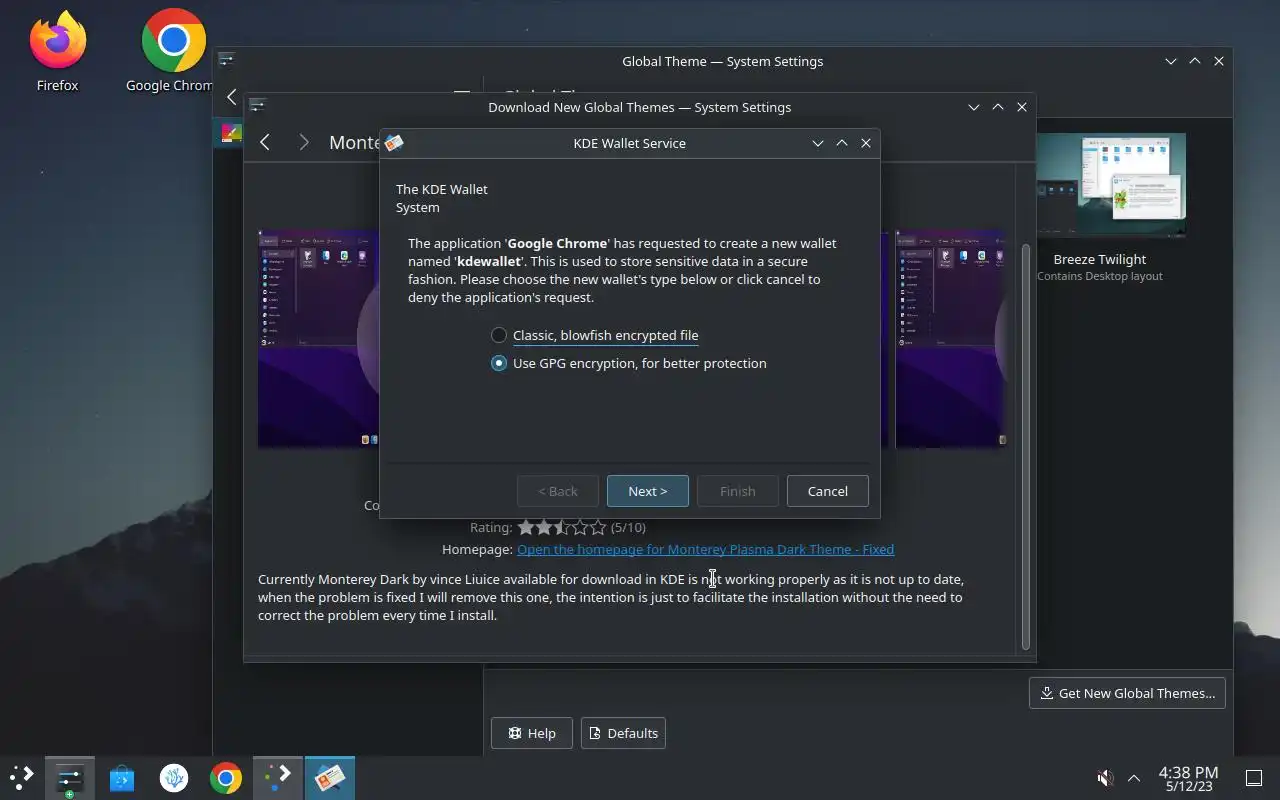The height and width of the screenshot is (800, 1280).
Task: Go back in Download New Global Themes window
Action: tap(265, 142)
